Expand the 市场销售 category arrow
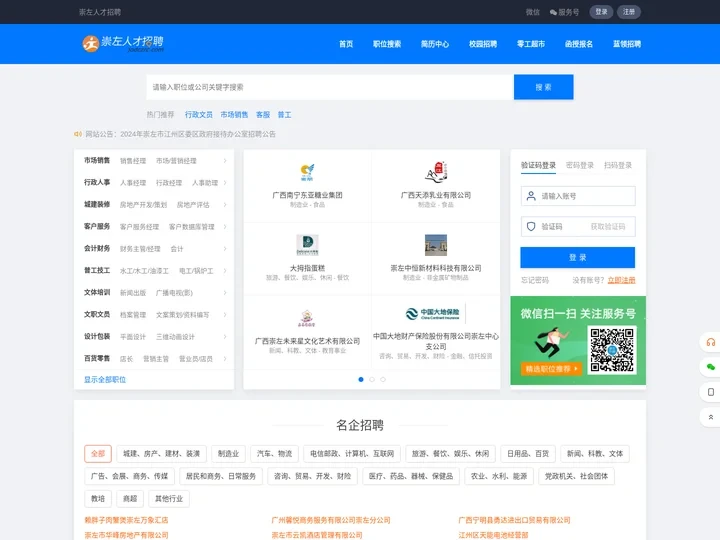Image resolution: width=720 pixels, height=540 pixels. pyautogui.click(x=225, y=161)
